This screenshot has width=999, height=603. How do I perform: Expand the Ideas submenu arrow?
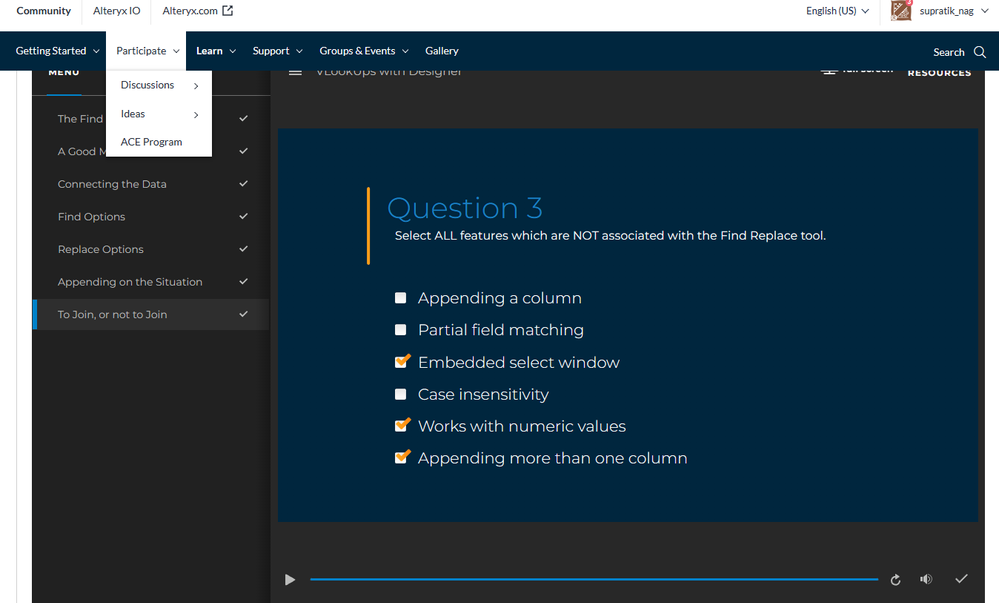click(x=196, y=115)
